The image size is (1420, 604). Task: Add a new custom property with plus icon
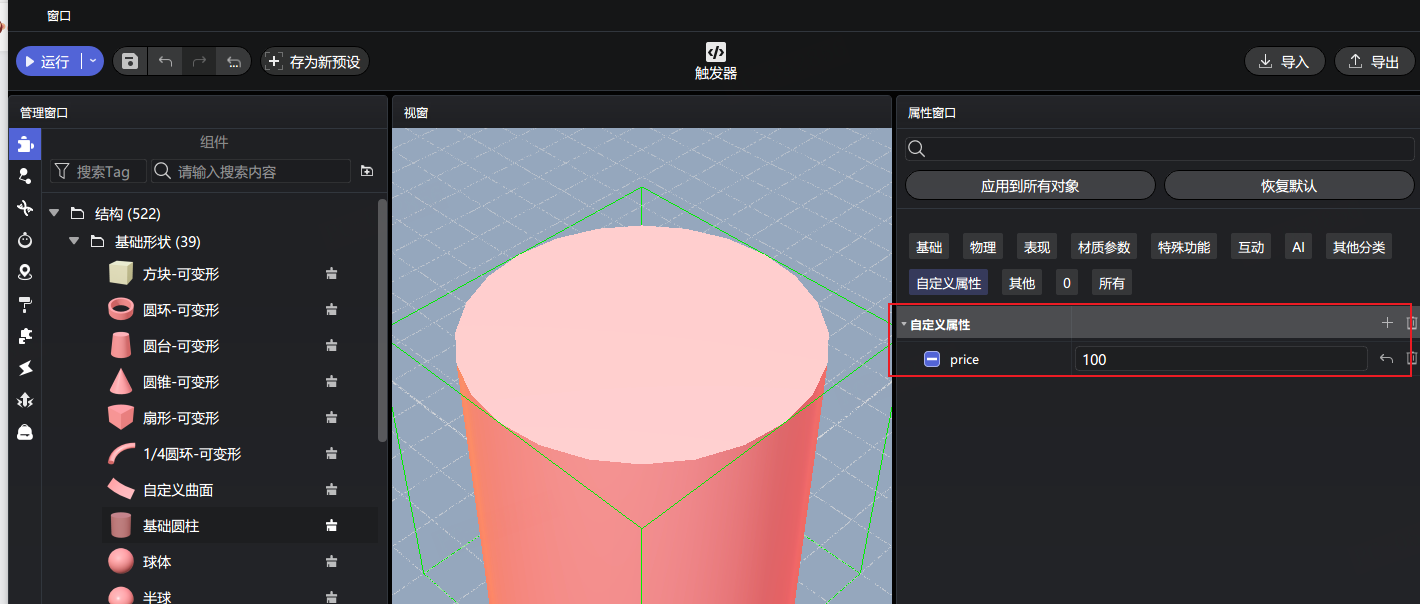[1387, 323]
